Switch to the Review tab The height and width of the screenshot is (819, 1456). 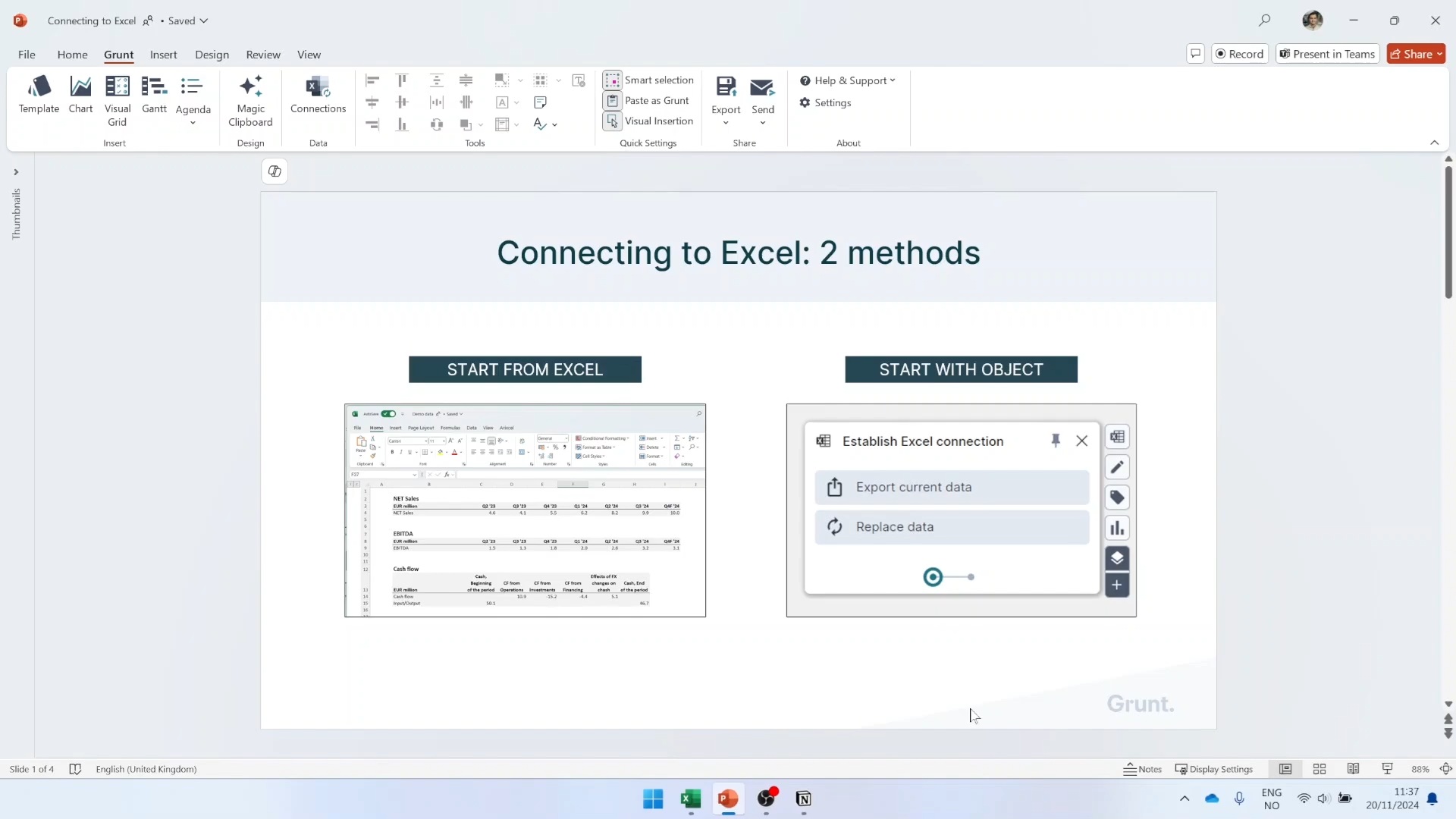coord(263,55)
